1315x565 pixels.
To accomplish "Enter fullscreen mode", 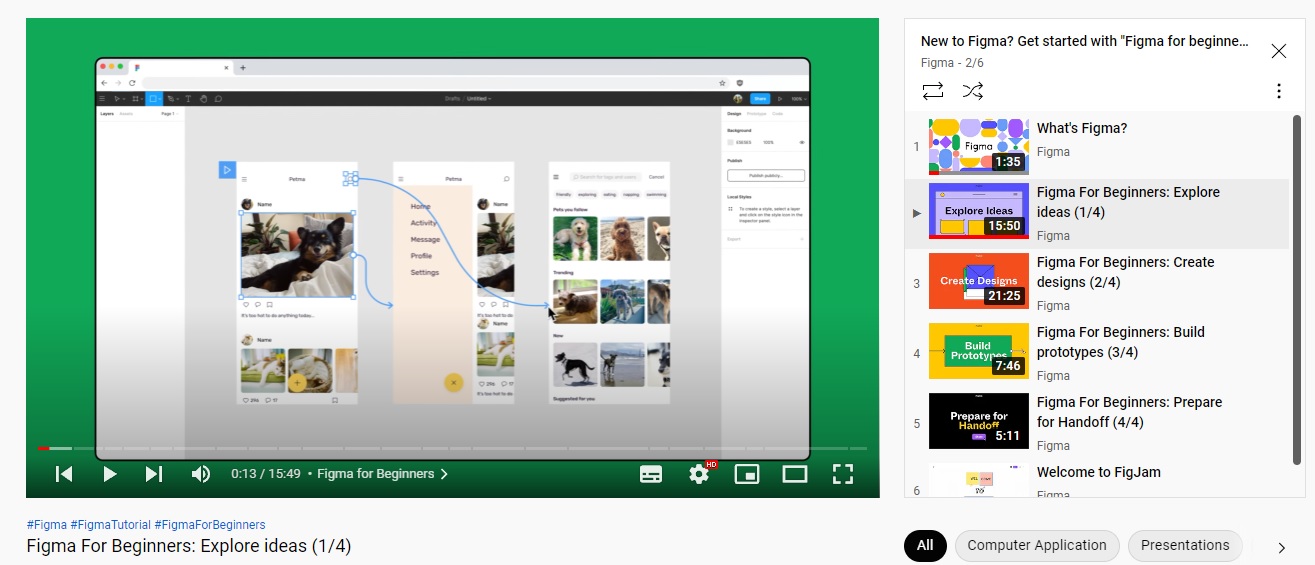I will coord(843,474).
